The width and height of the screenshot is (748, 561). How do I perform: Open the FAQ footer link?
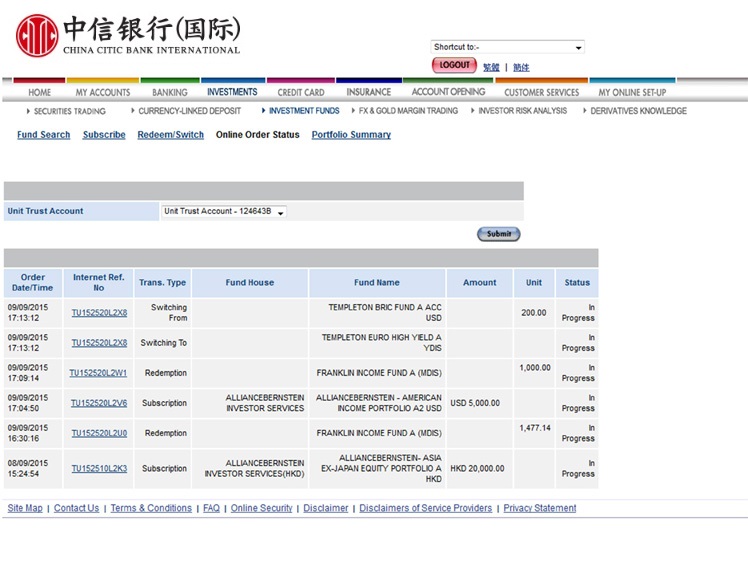[x=211, y=508]
